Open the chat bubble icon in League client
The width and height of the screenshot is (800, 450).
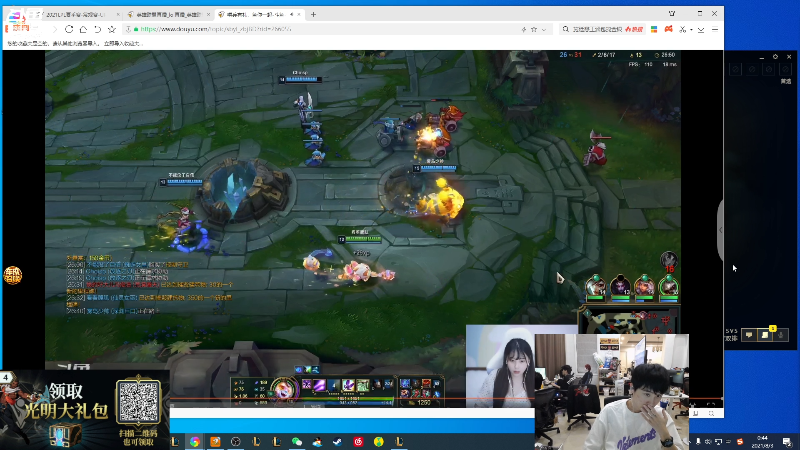[748, 335]
